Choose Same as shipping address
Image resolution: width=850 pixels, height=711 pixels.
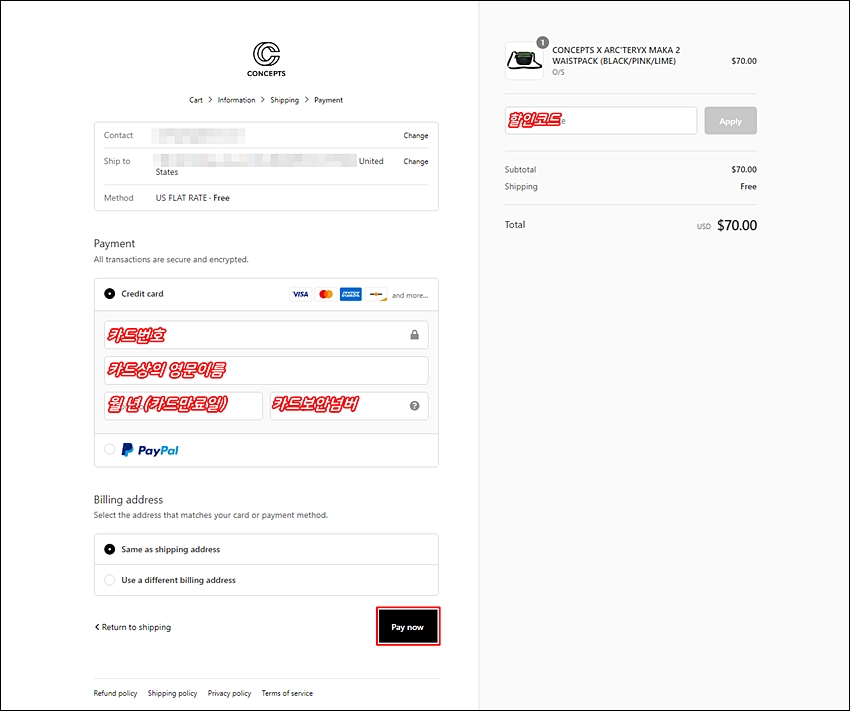pyautogui.click(x=110, y=550)
